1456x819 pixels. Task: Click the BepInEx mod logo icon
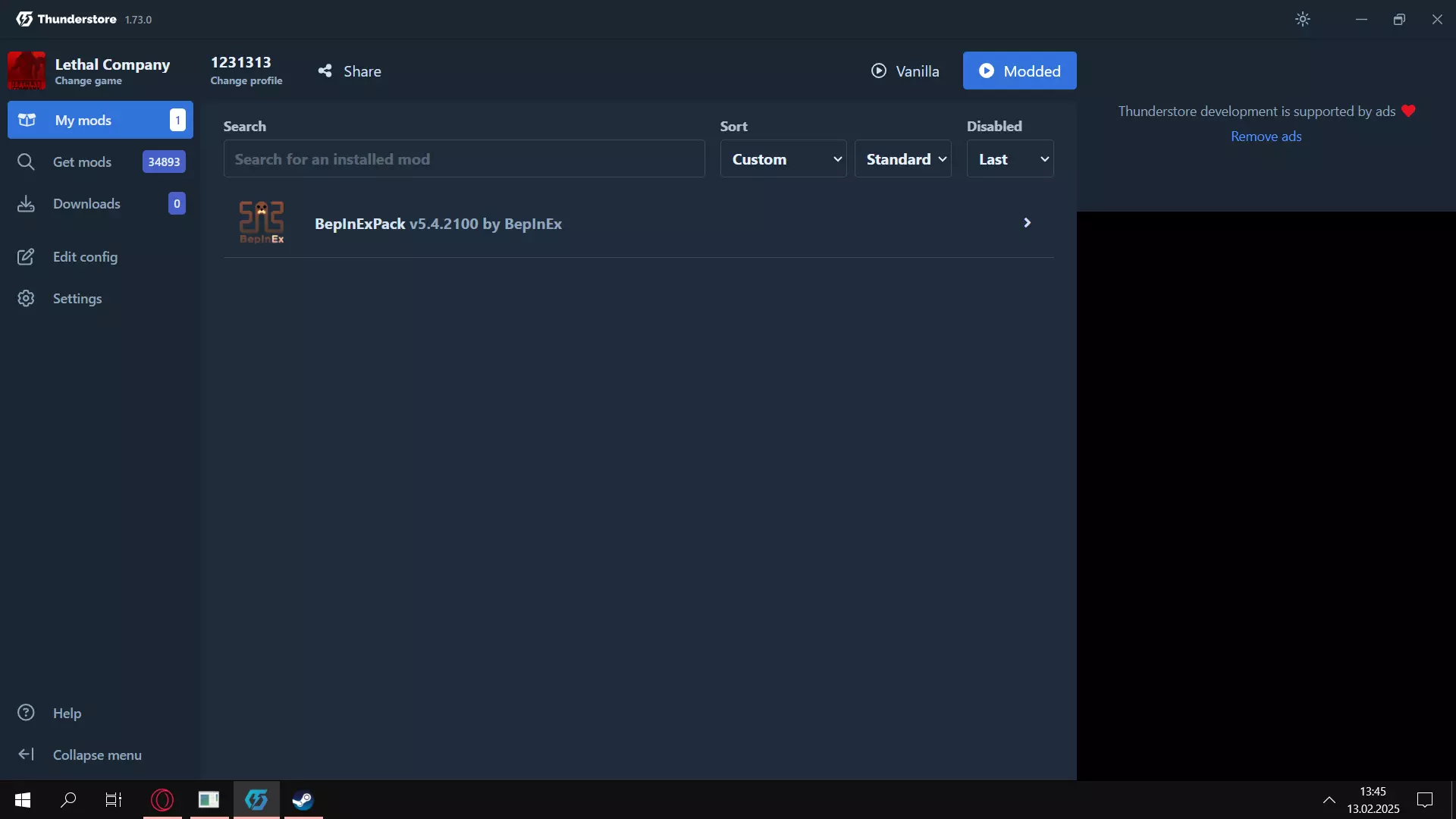point(262,223)
